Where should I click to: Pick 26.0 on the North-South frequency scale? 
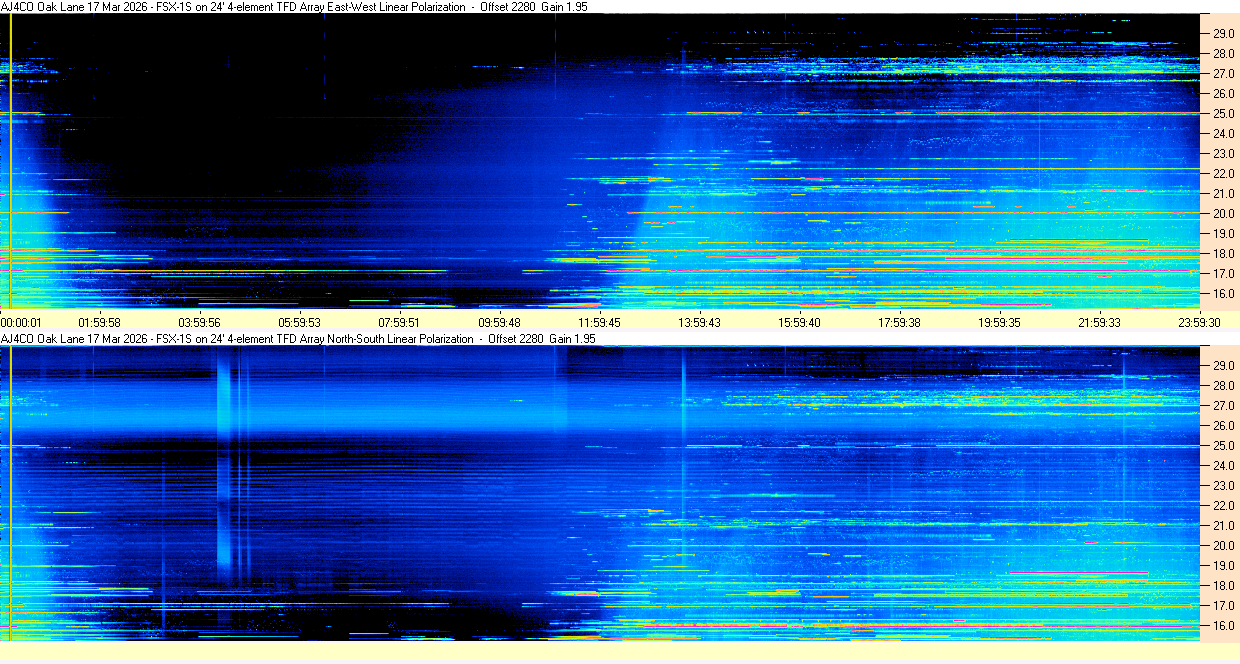[x=1224, y=426]
